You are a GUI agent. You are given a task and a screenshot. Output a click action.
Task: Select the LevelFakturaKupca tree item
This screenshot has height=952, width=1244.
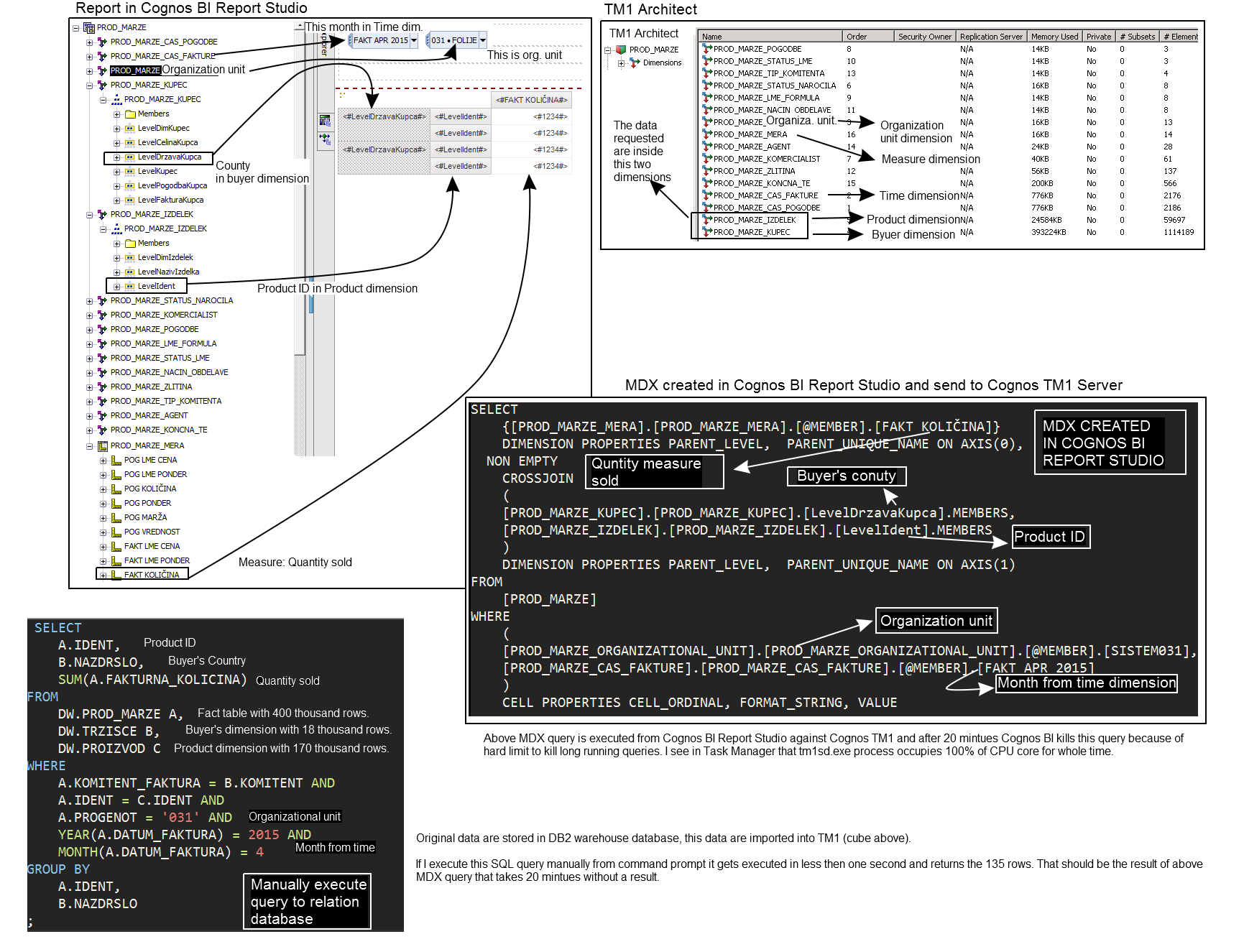tap(170, 200)
